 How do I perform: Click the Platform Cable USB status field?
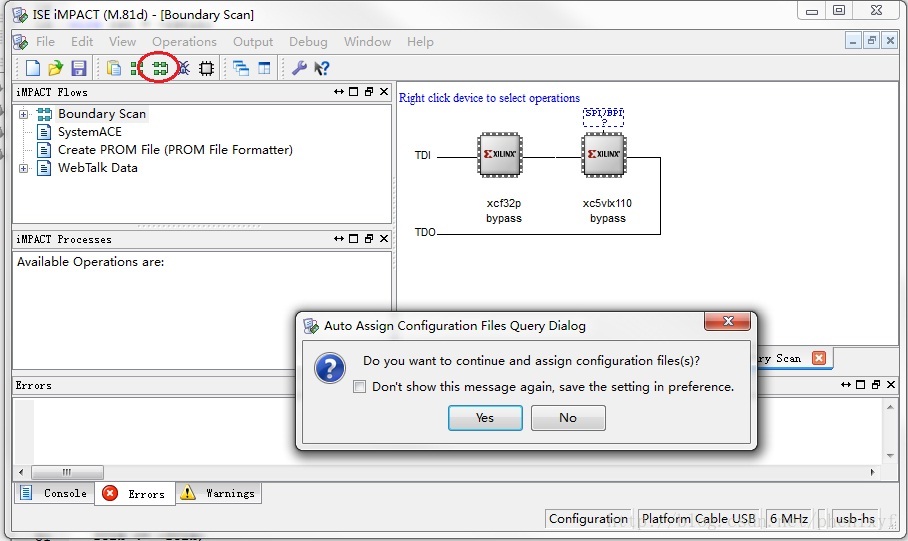click(x=698, y=518)
